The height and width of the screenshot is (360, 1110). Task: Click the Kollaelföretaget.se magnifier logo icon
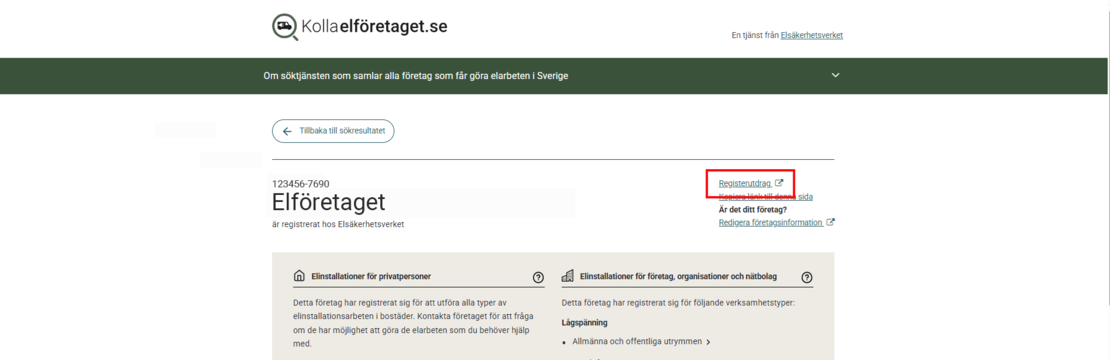(285, 27)
